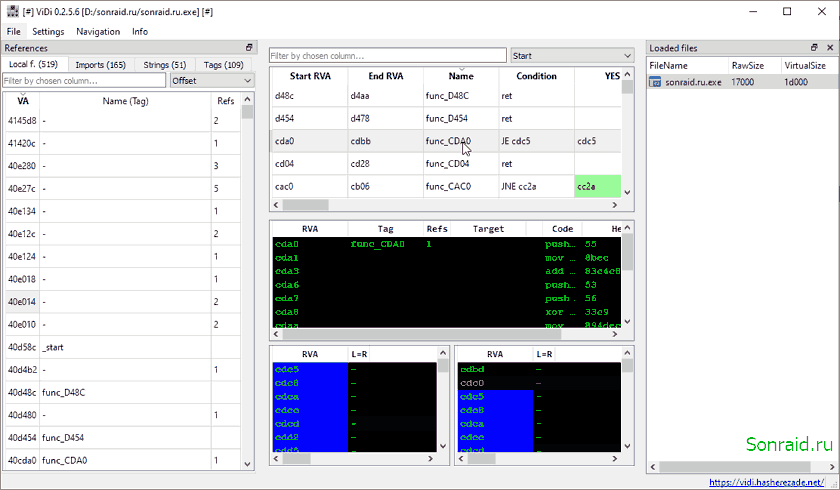Open the Navigation menu
Image resolution: width=840 pixels, height=490 pixels.
click(98, 32)
